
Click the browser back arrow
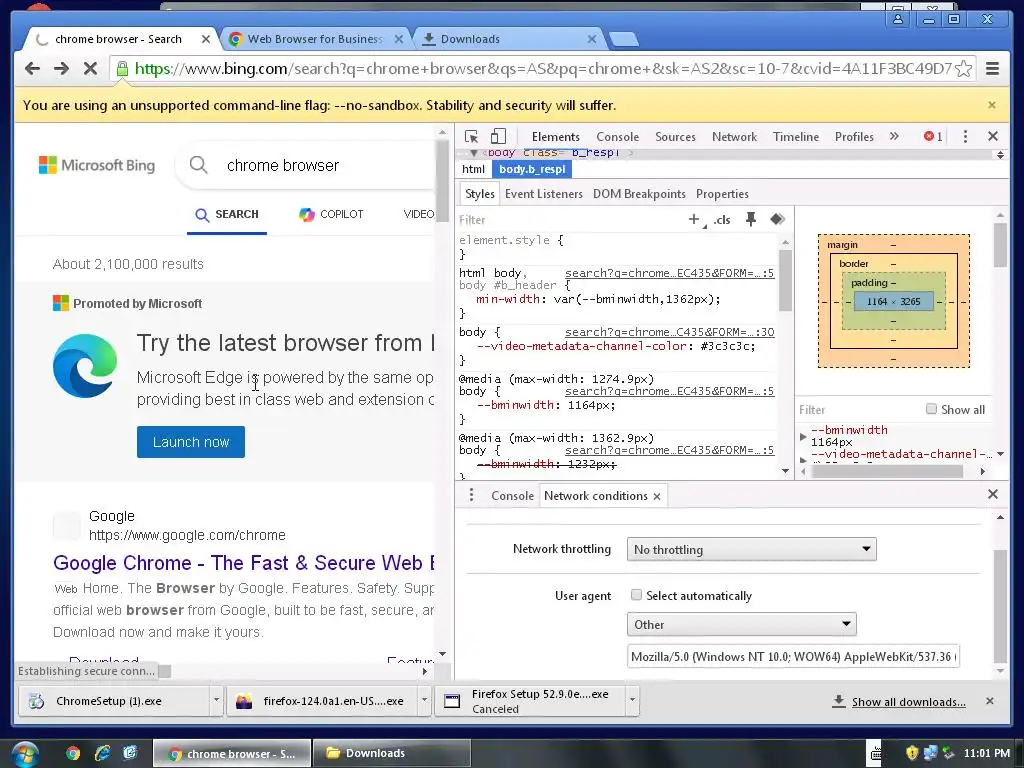(32, 69)
